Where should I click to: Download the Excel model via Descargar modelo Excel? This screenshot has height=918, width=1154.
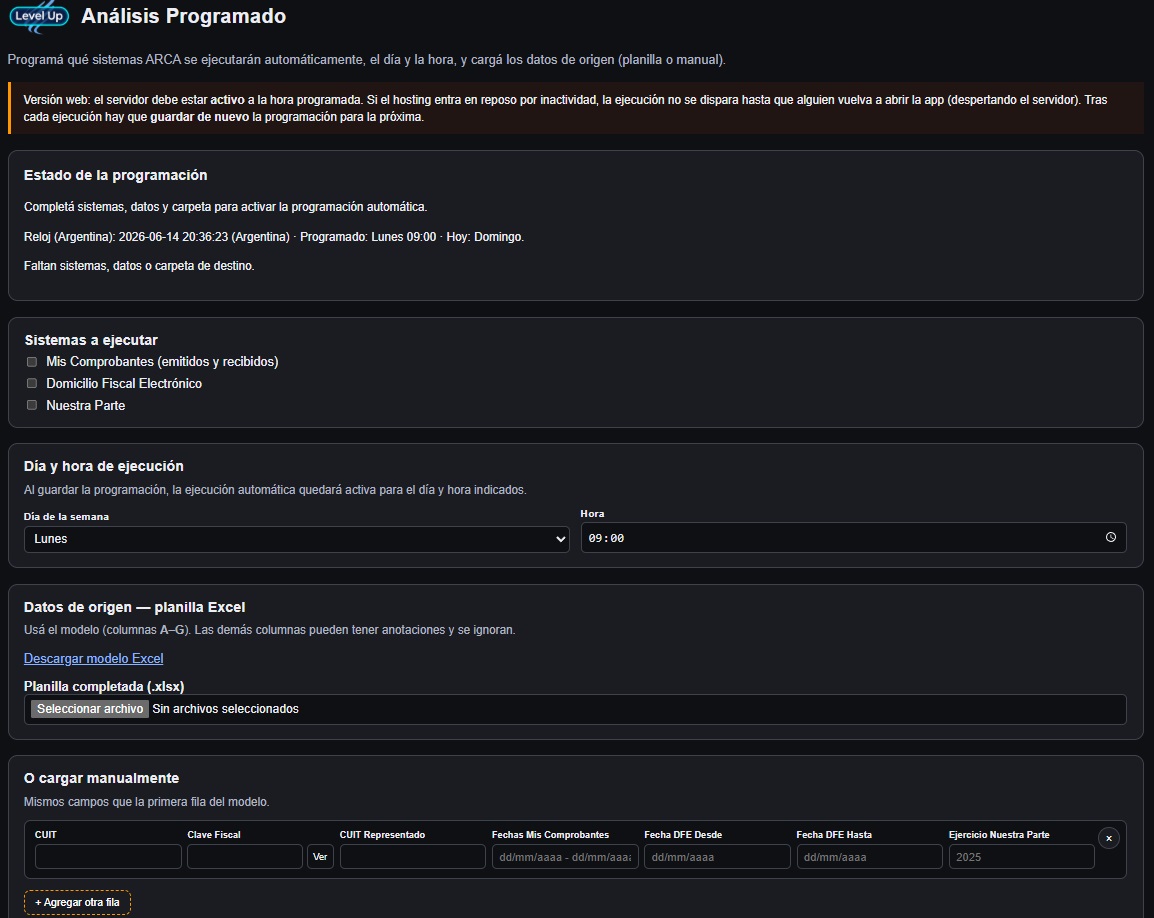coord(93,658)
